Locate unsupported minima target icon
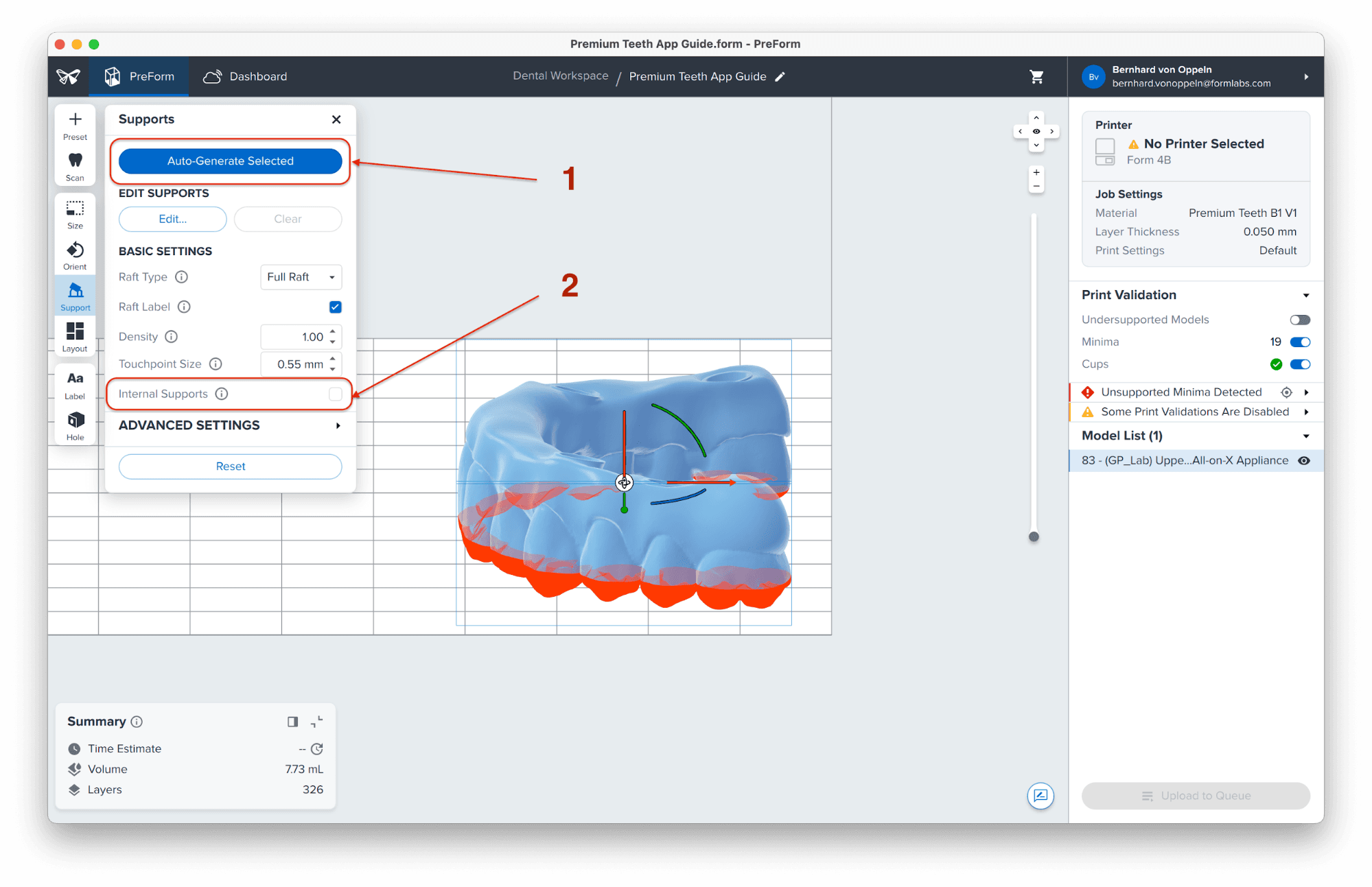Viewport: 1372px width, 887px height. click(1286, 392)
